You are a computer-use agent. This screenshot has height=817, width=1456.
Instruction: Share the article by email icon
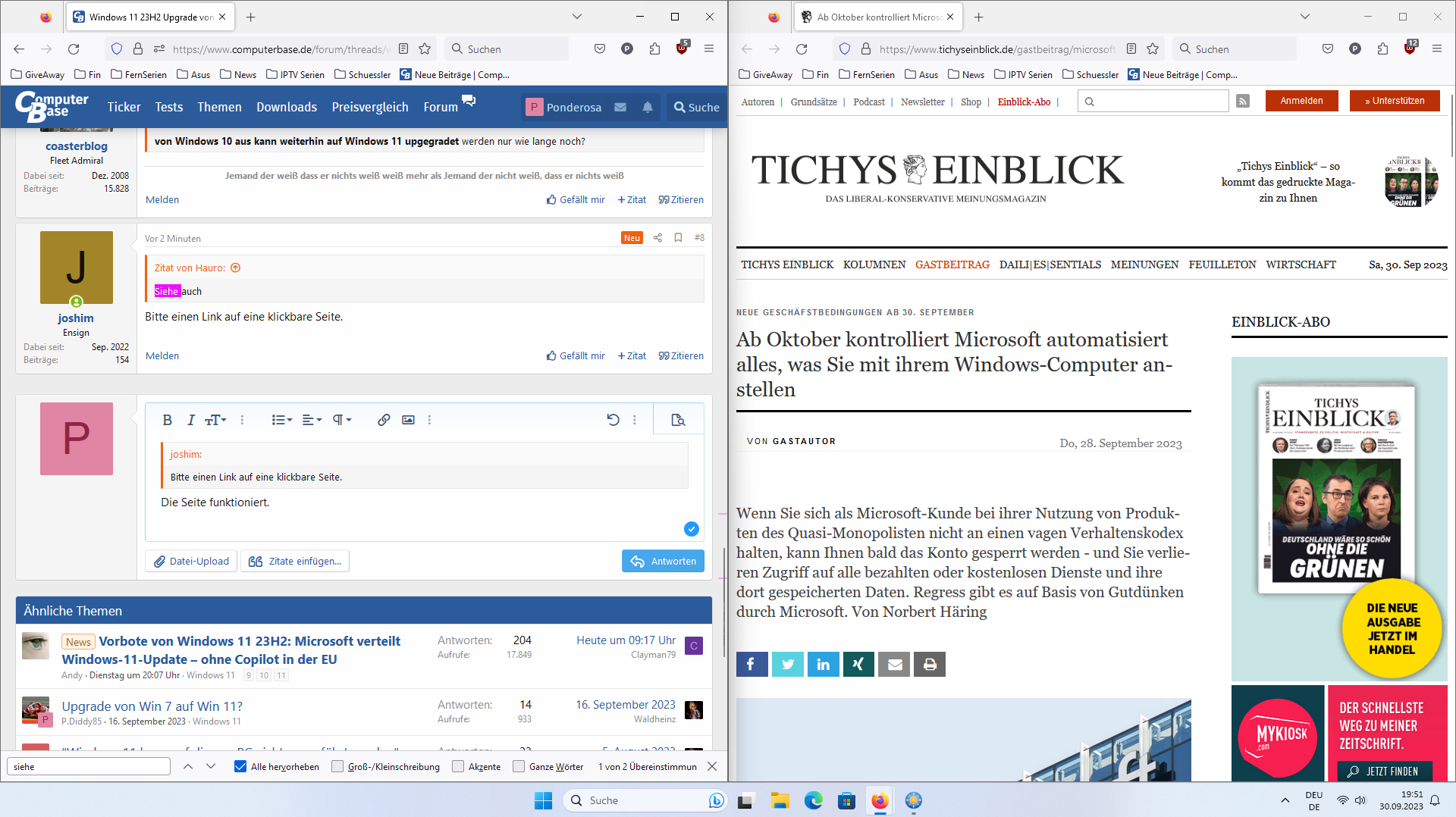(x=894, y=664)
